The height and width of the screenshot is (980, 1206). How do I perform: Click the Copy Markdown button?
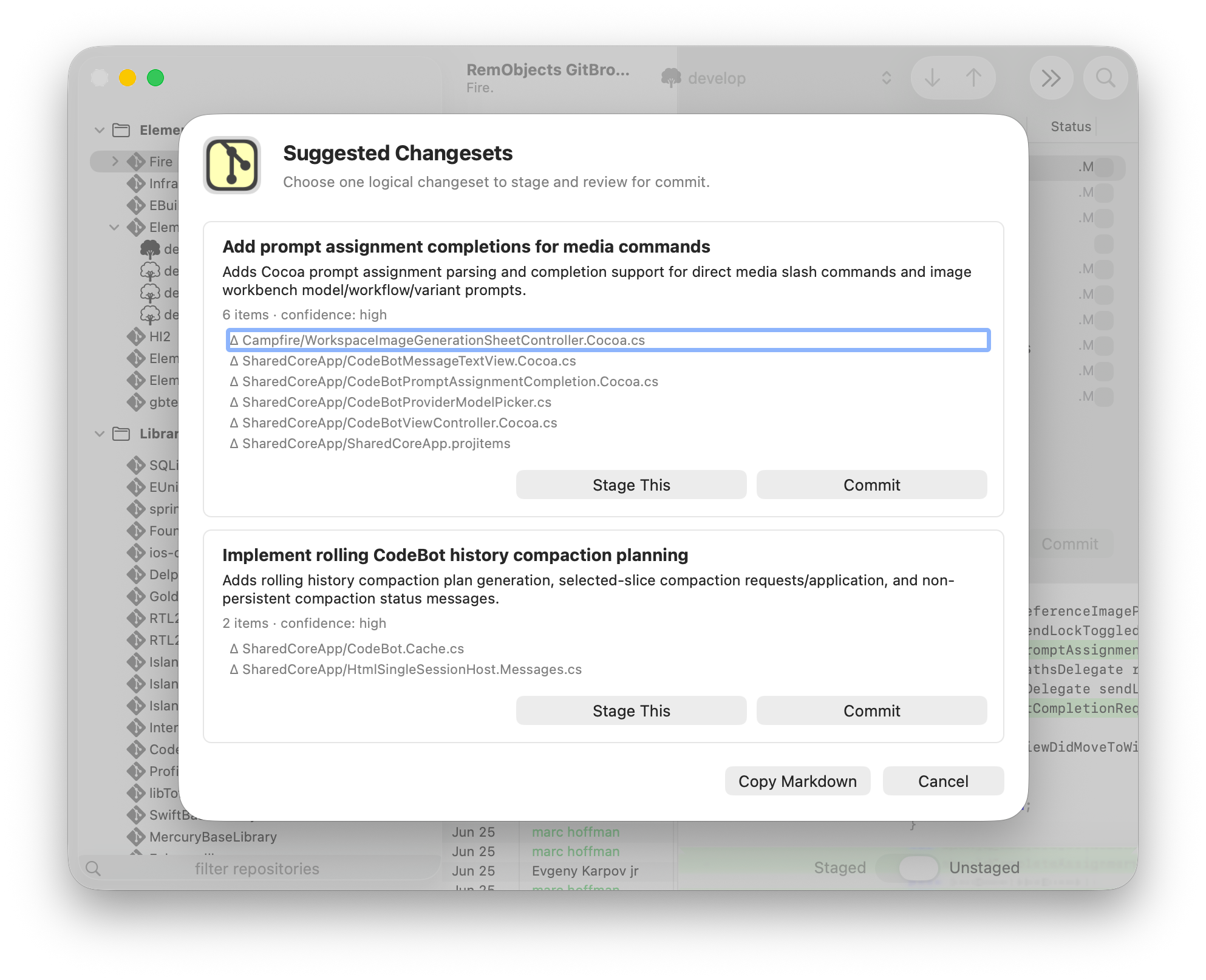click(797, 781)
